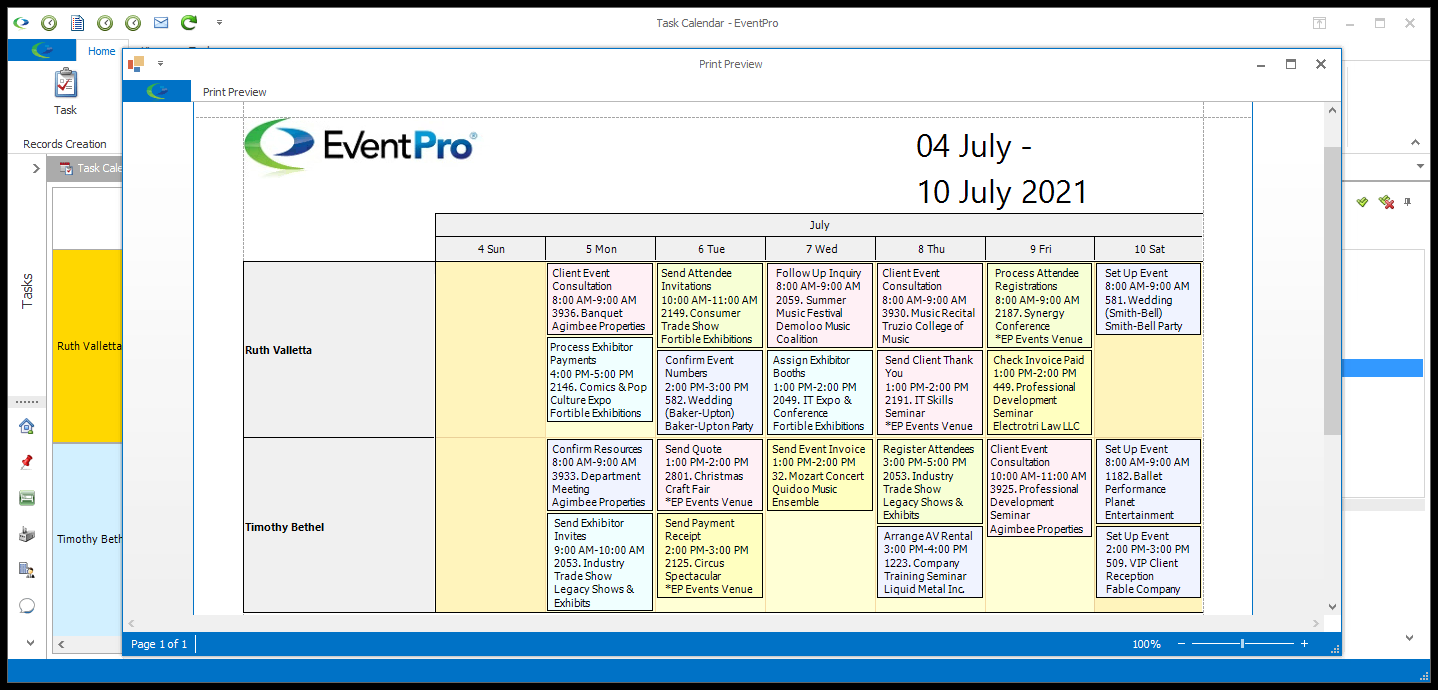
Task: Click the preview vertical scrollbar down arrow
Action: pyautogui.click(x=1332, y=606)
